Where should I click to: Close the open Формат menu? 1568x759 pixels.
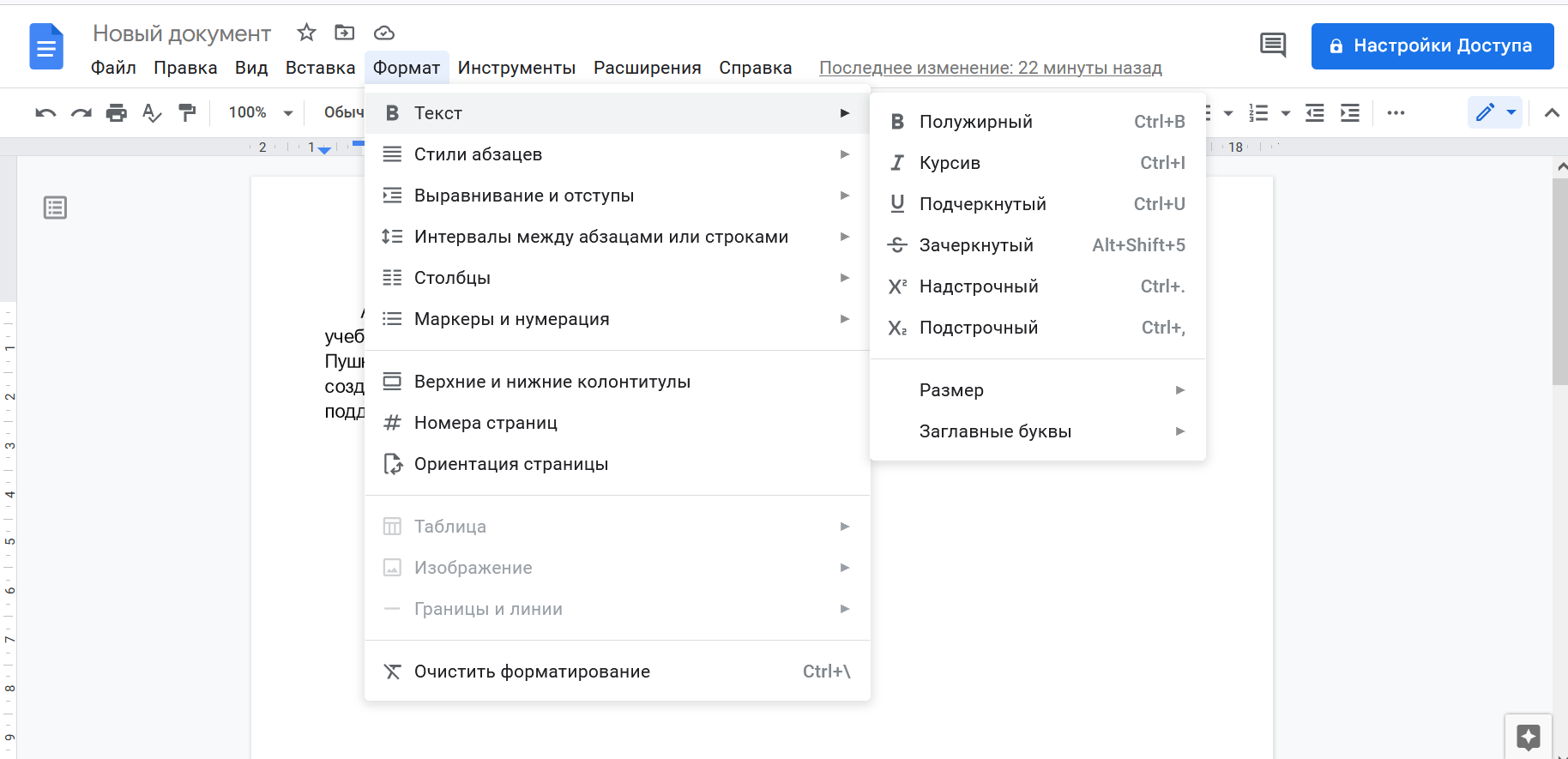407,68
